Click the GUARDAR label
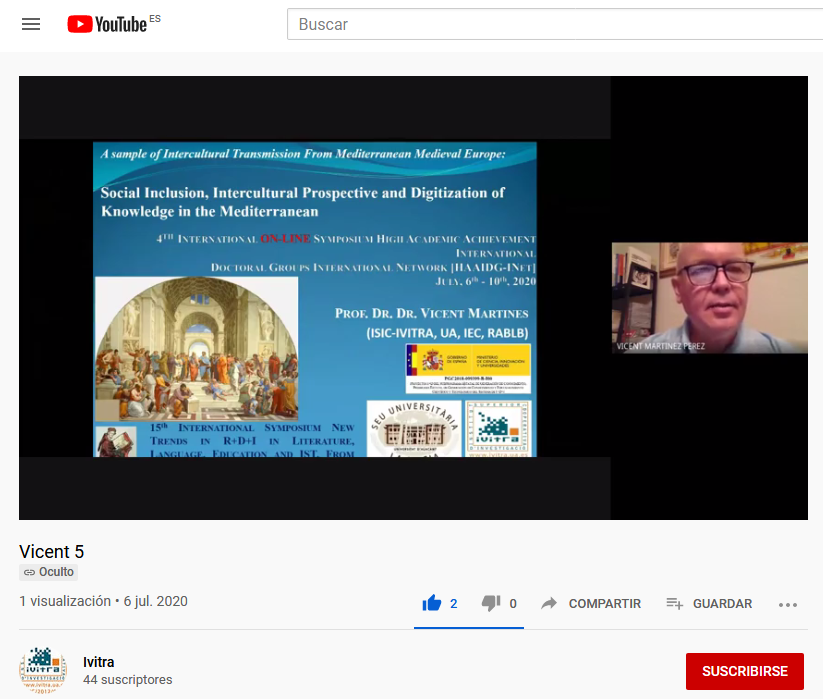823x699 pixels. (x=722, y=604)
